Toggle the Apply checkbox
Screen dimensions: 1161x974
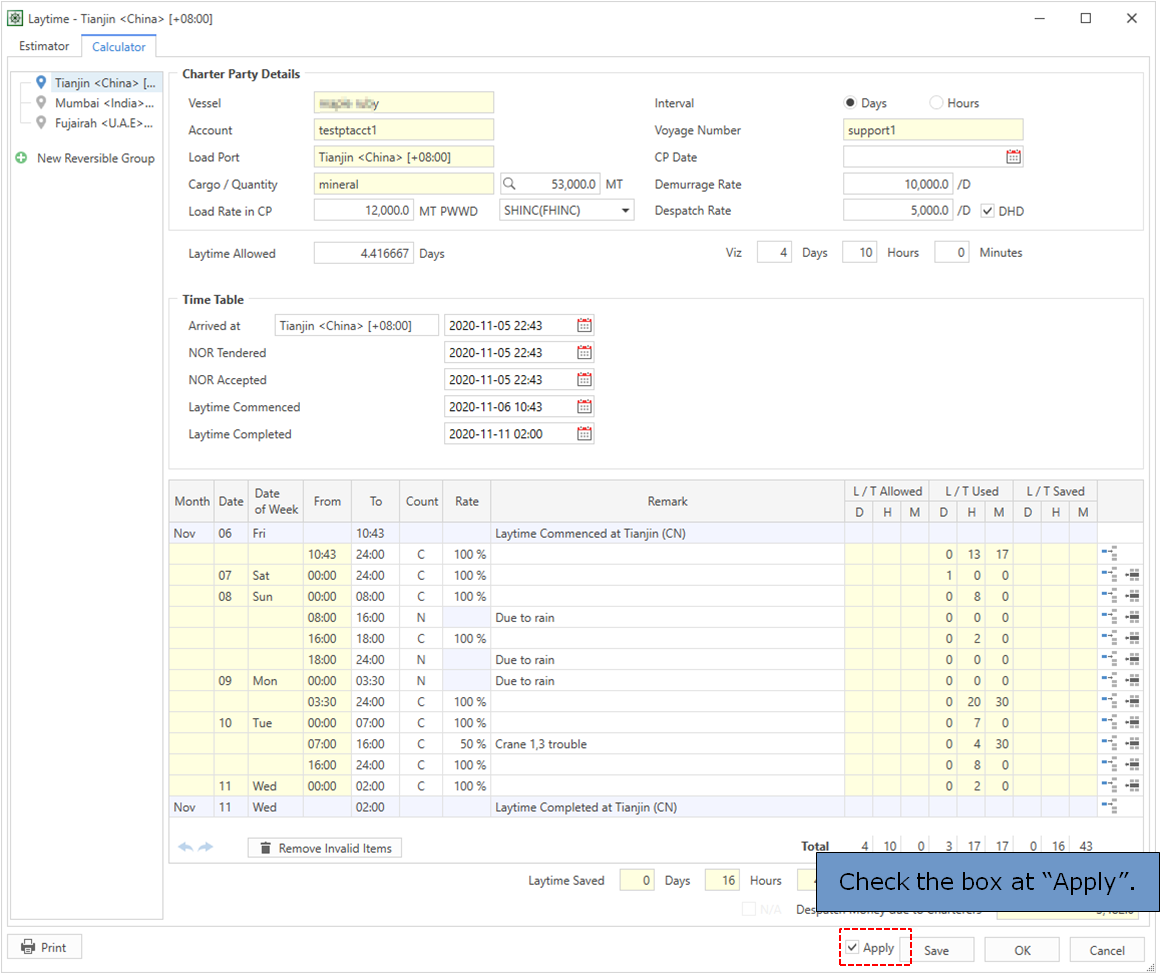(852, 948)
